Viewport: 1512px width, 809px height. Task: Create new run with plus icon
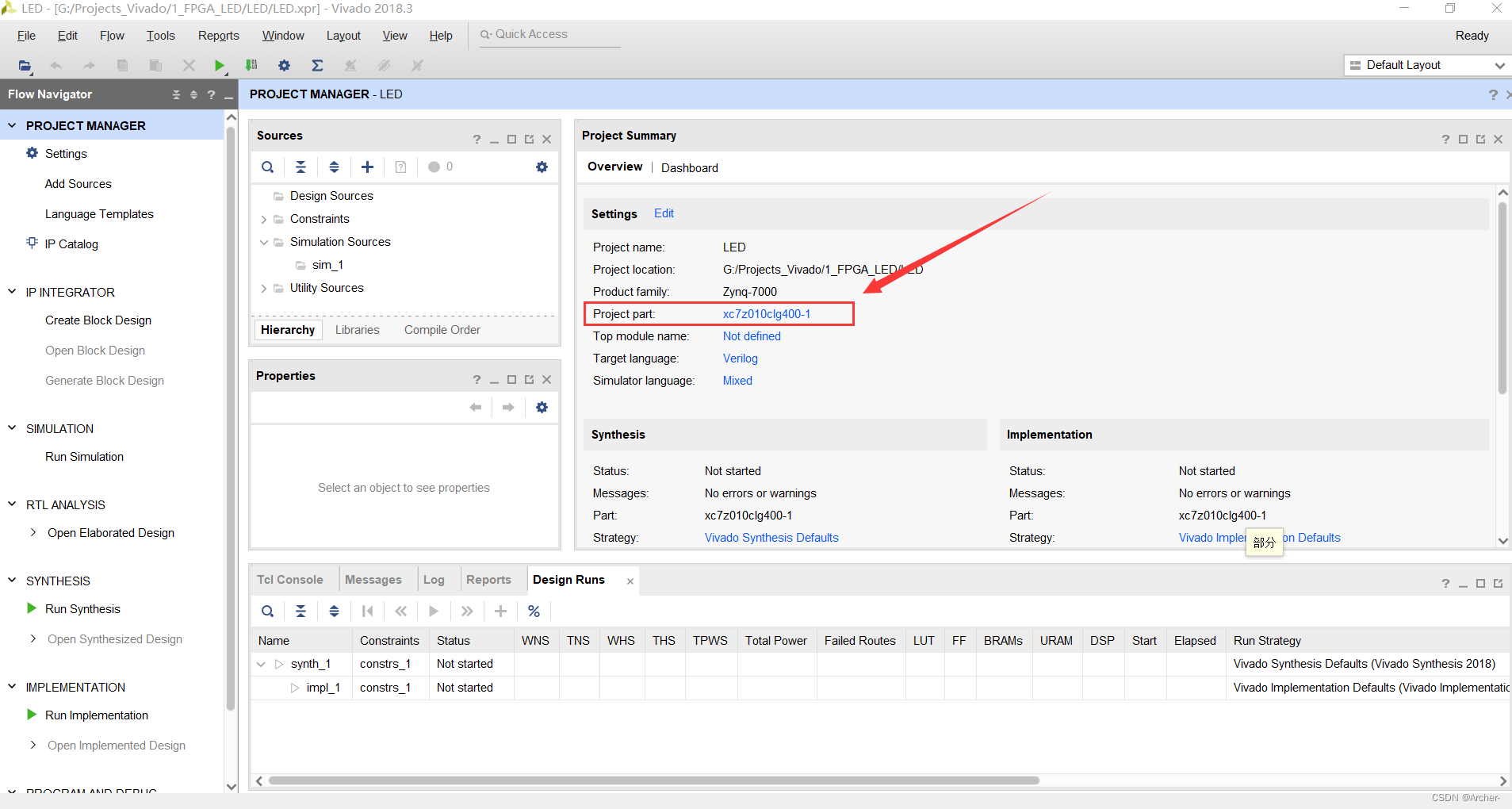click(500, 612)
